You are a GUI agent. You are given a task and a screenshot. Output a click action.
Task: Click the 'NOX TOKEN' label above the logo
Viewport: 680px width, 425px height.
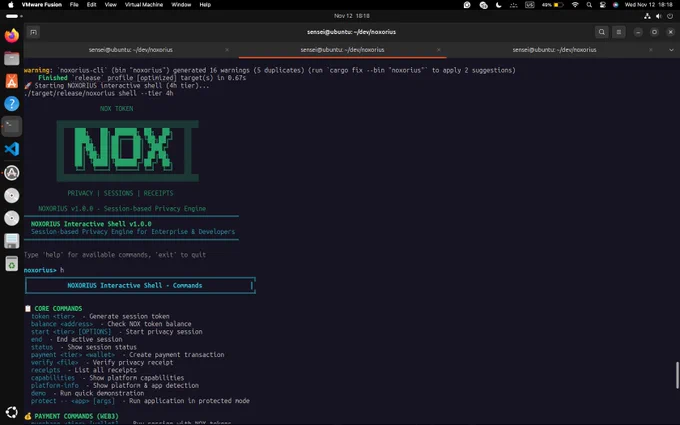[116, 109]
